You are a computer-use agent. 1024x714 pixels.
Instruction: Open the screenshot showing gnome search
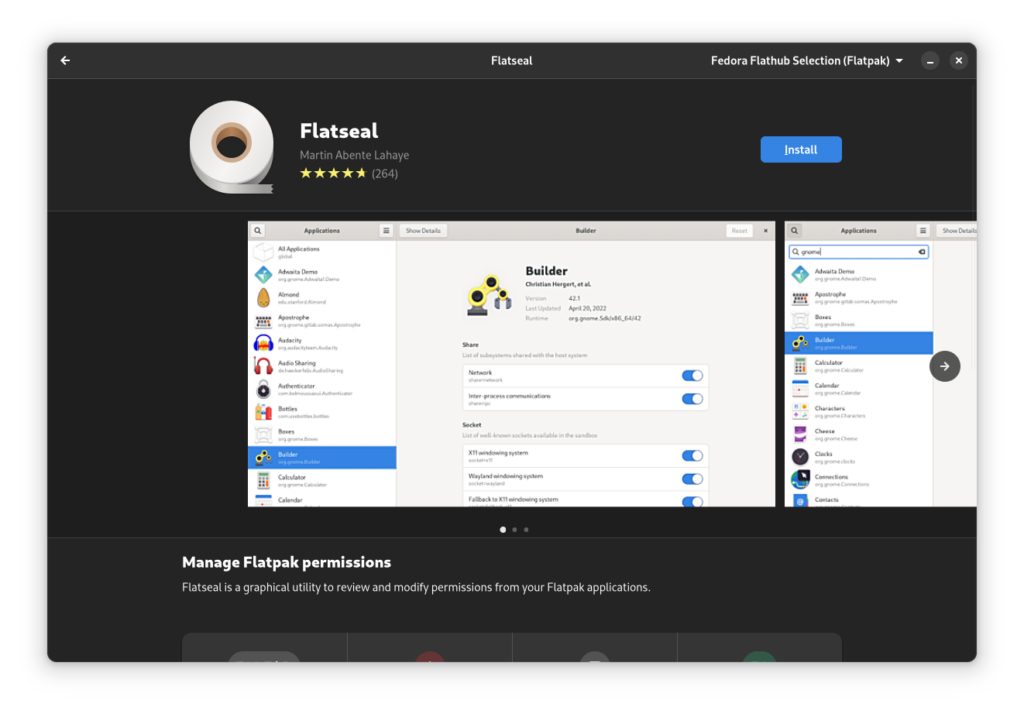[x=880, y=364]
